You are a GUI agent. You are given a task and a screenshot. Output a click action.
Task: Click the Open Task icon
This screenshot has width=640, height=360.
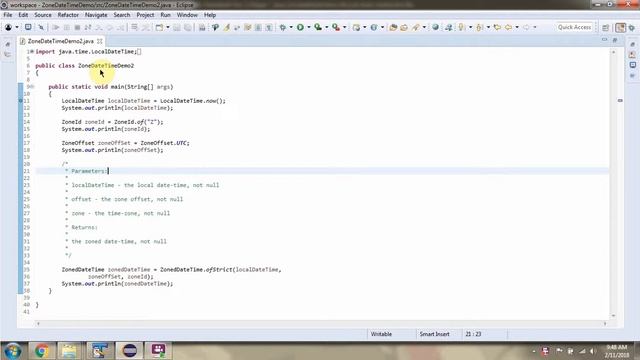(404, 27)
